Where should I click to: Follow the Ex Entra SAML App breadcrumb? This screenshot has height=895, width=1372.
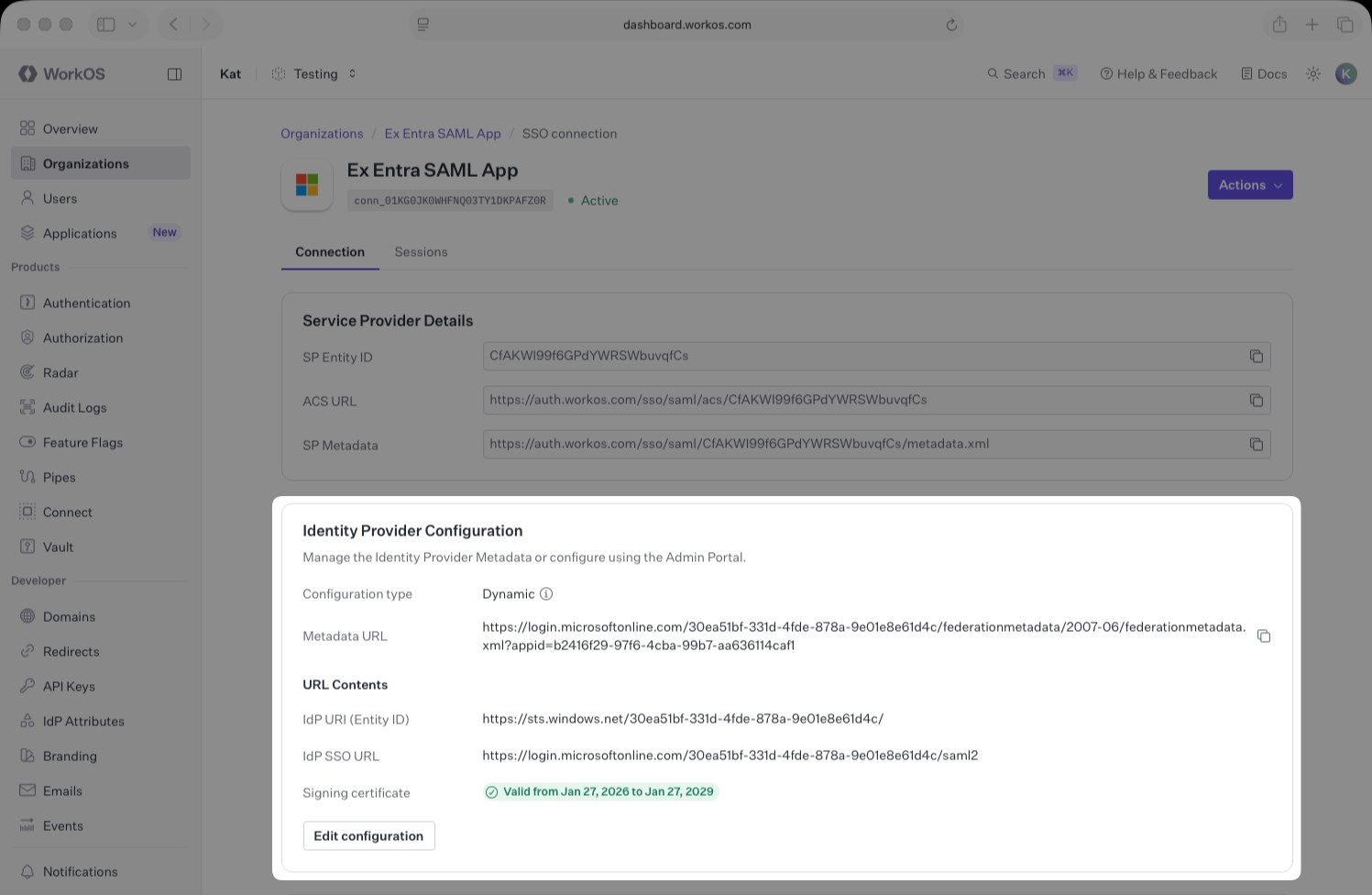[x=443, y=134]
